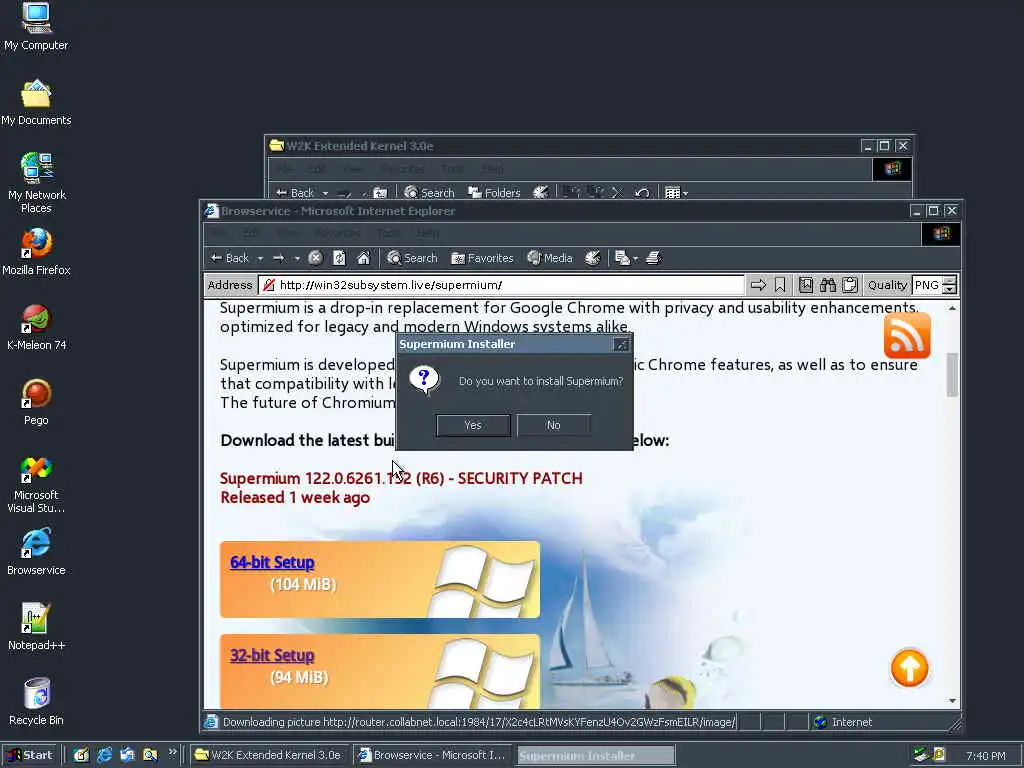Expand the Back history dropdown arrow in IE
This screenshot has width=1024, height=768.
[260, 259]
